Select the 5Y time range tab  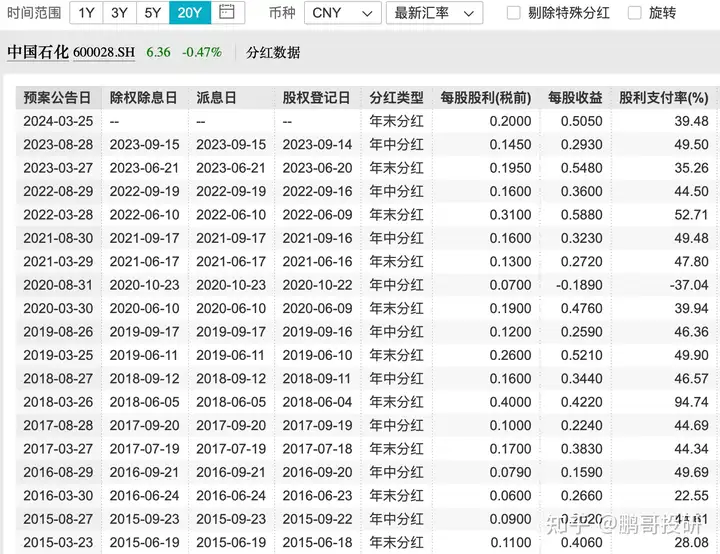[x=152, y=13]
